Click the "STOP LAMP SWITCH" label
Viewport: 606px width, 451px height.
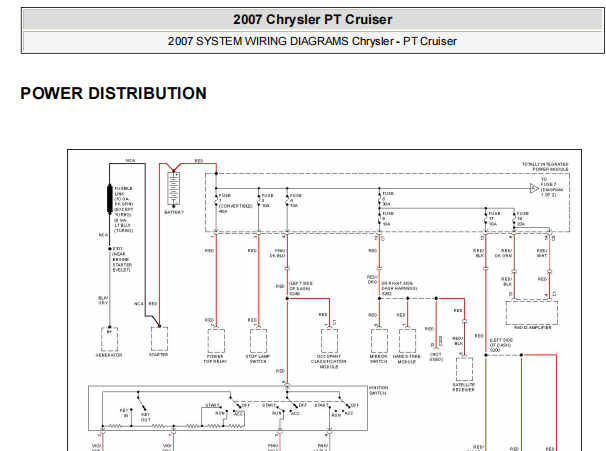tap(258, 359)
